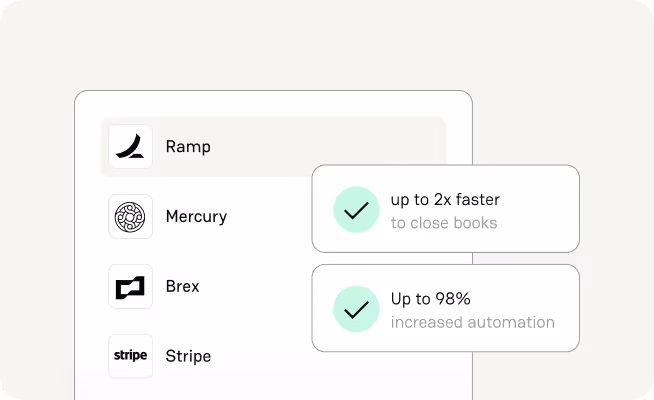654x400 pixels.
Task: Choose the "Brex" text label
Action: pos(183,287)
